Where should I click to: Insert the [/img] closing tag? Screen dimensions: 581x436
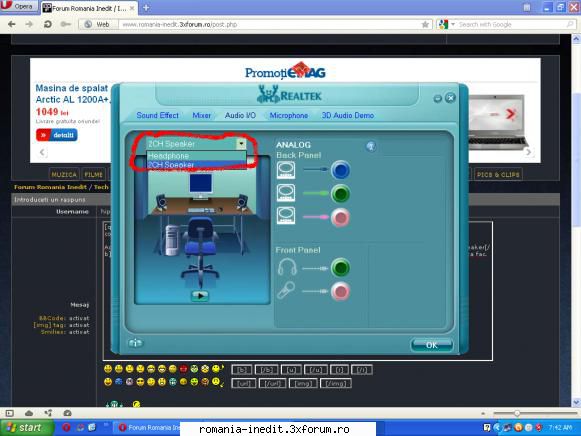click(x=336, y=383)
